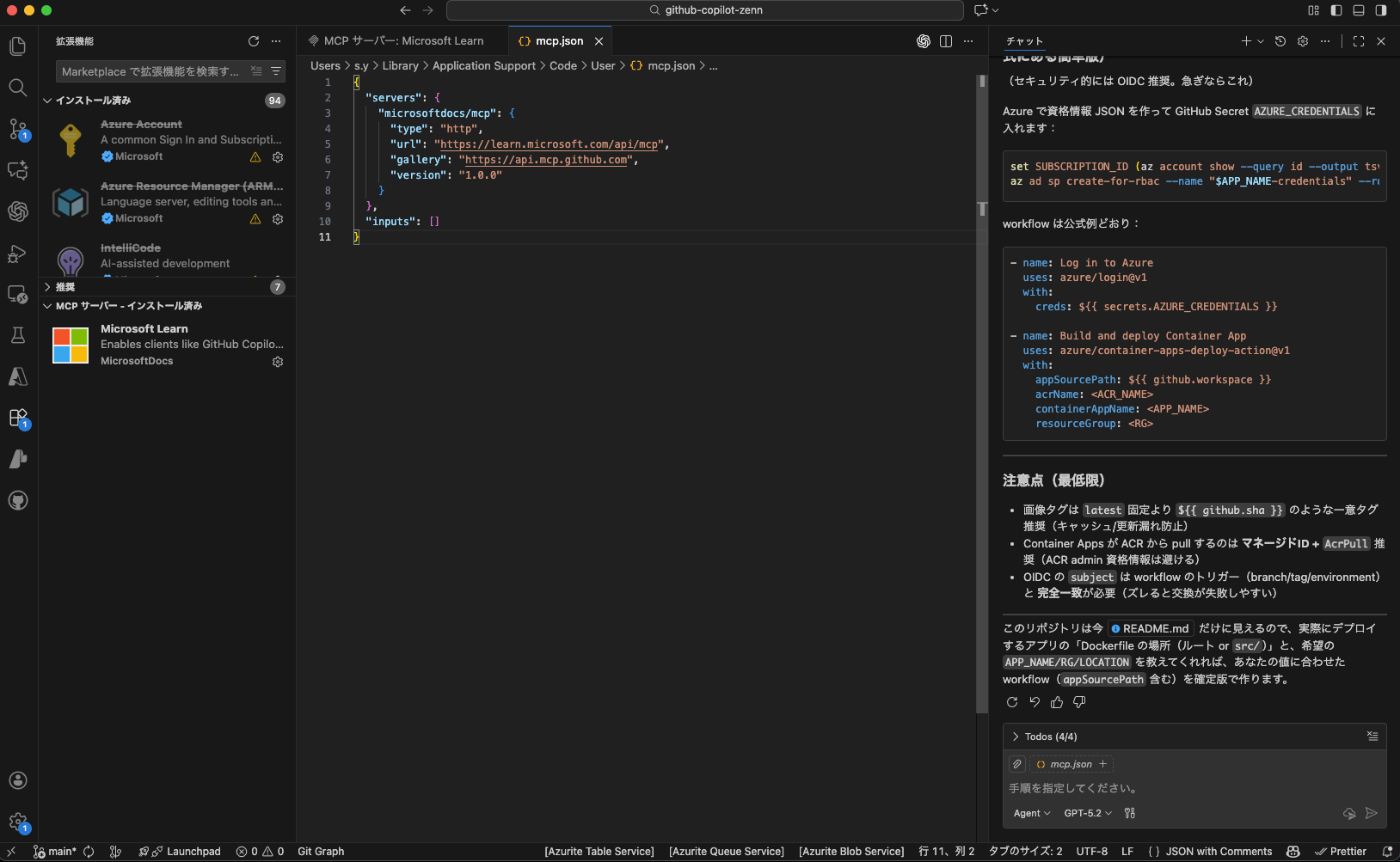The height and width of the screenshot is (862, 1400).
Task: Select the Azure Account extension
Action: click(167, 140)
